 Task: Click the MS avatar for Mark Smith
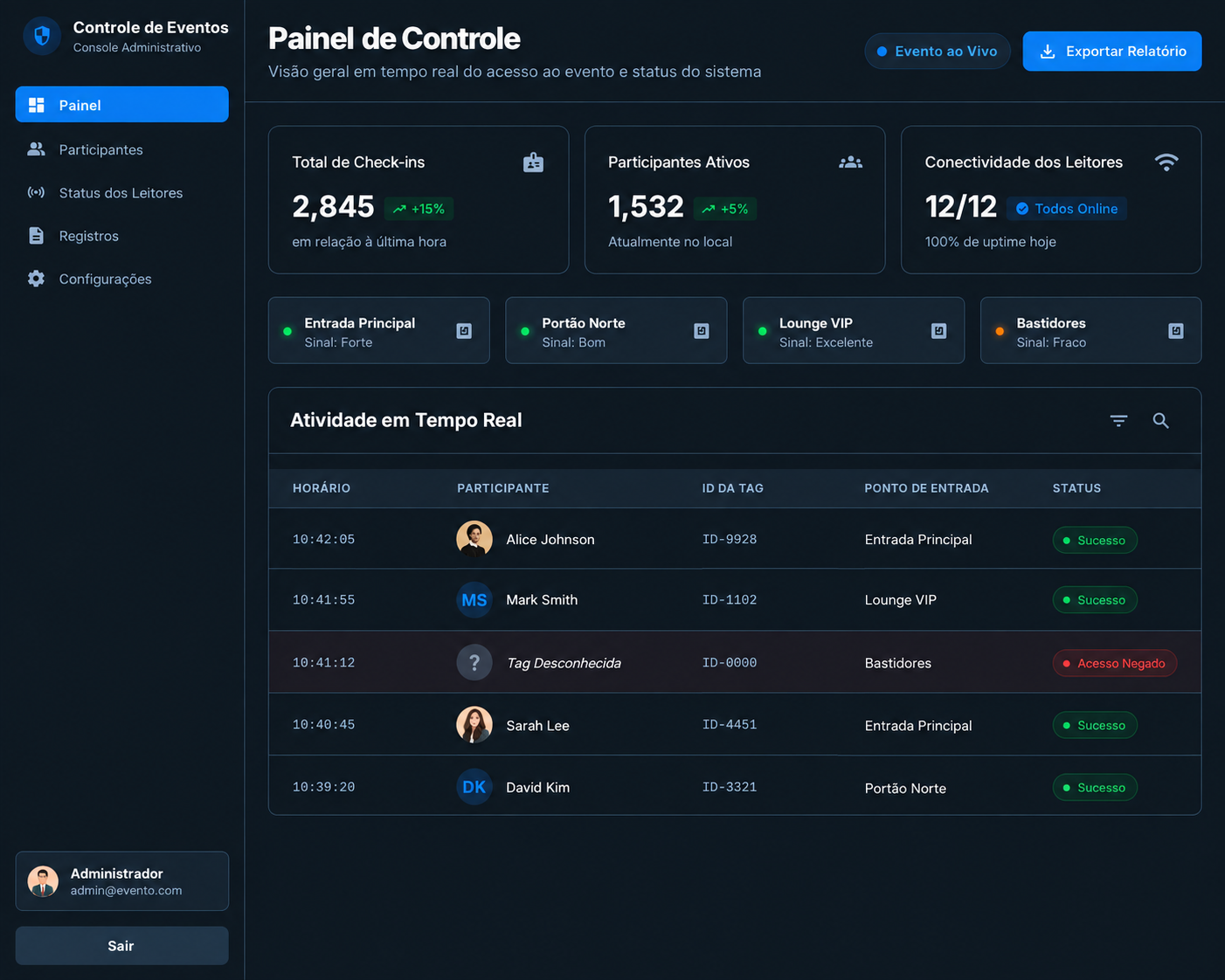[x=474, y=600]
